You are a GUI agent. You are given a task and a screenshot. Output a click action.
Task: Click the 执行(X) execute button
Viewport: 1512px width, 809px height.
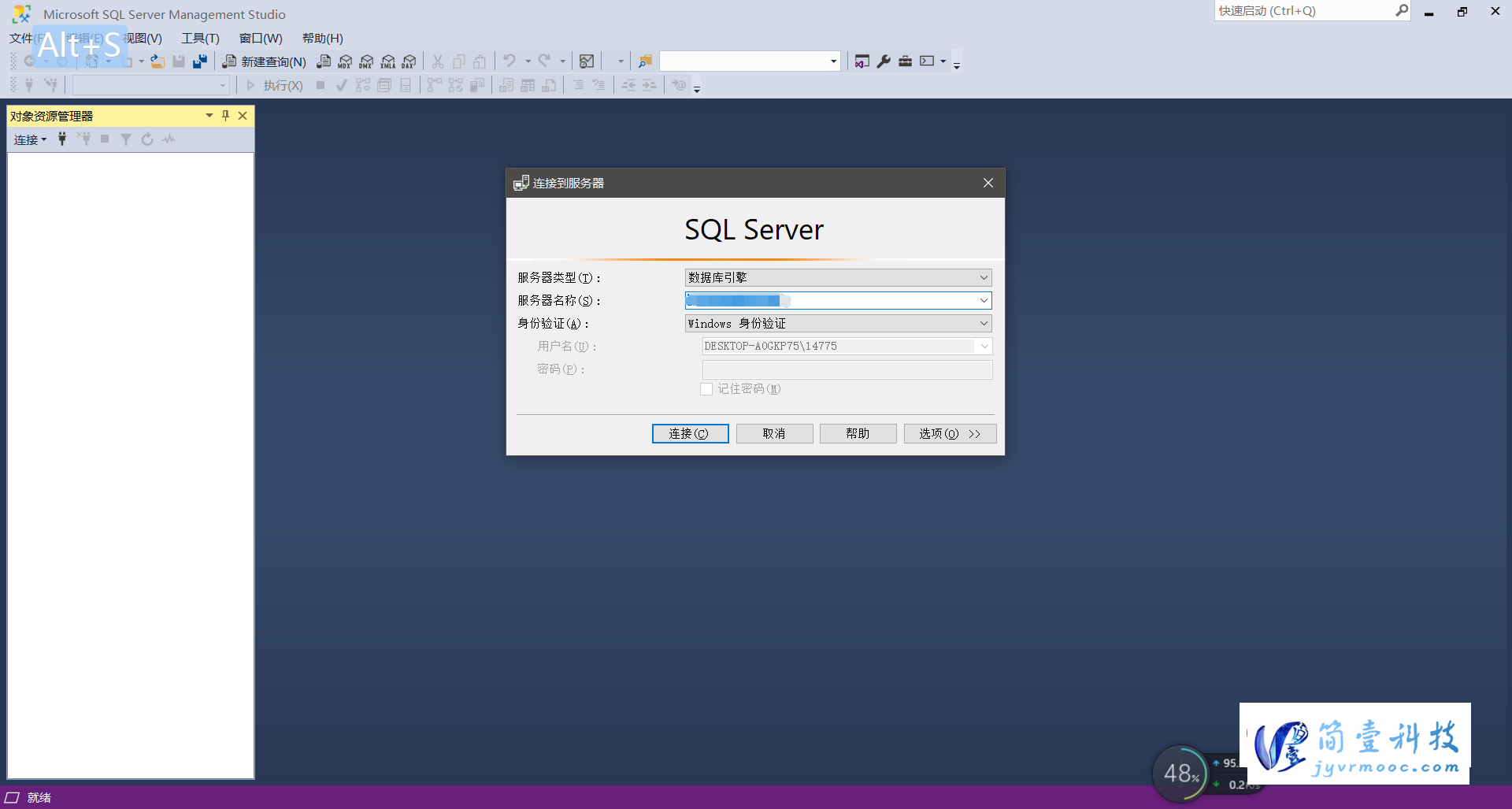274,85
